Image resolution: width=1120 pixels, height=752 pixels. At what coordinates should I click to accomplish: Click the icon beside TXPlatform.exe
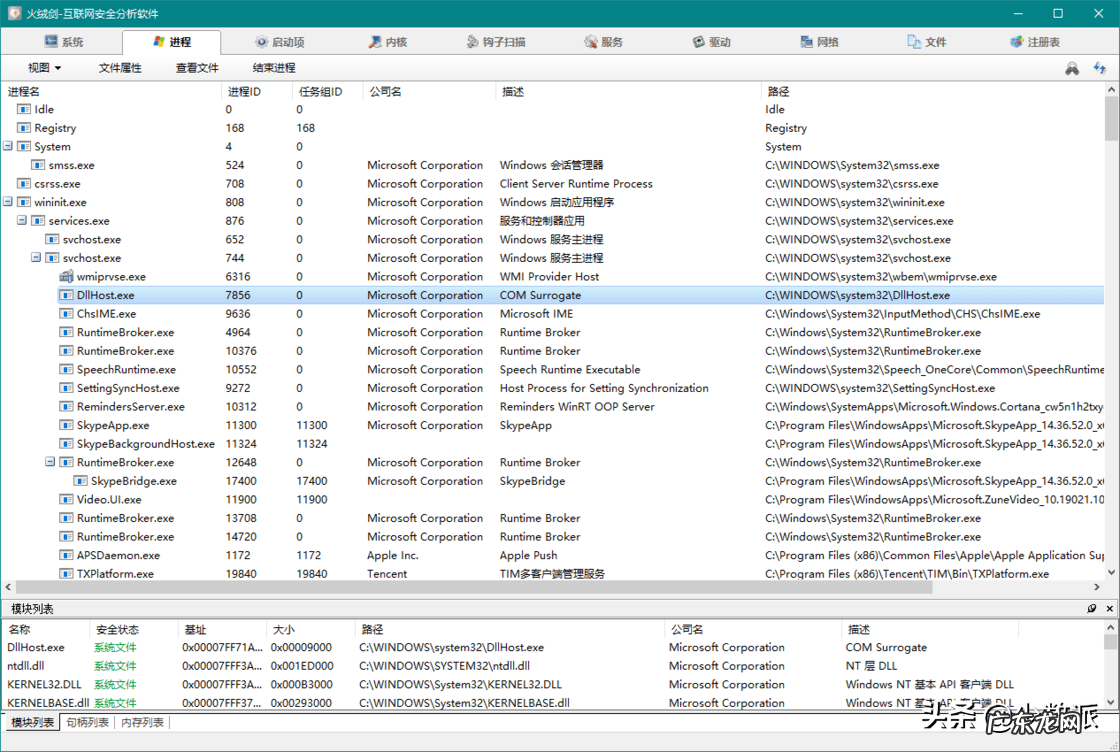(x=66, y=574)
